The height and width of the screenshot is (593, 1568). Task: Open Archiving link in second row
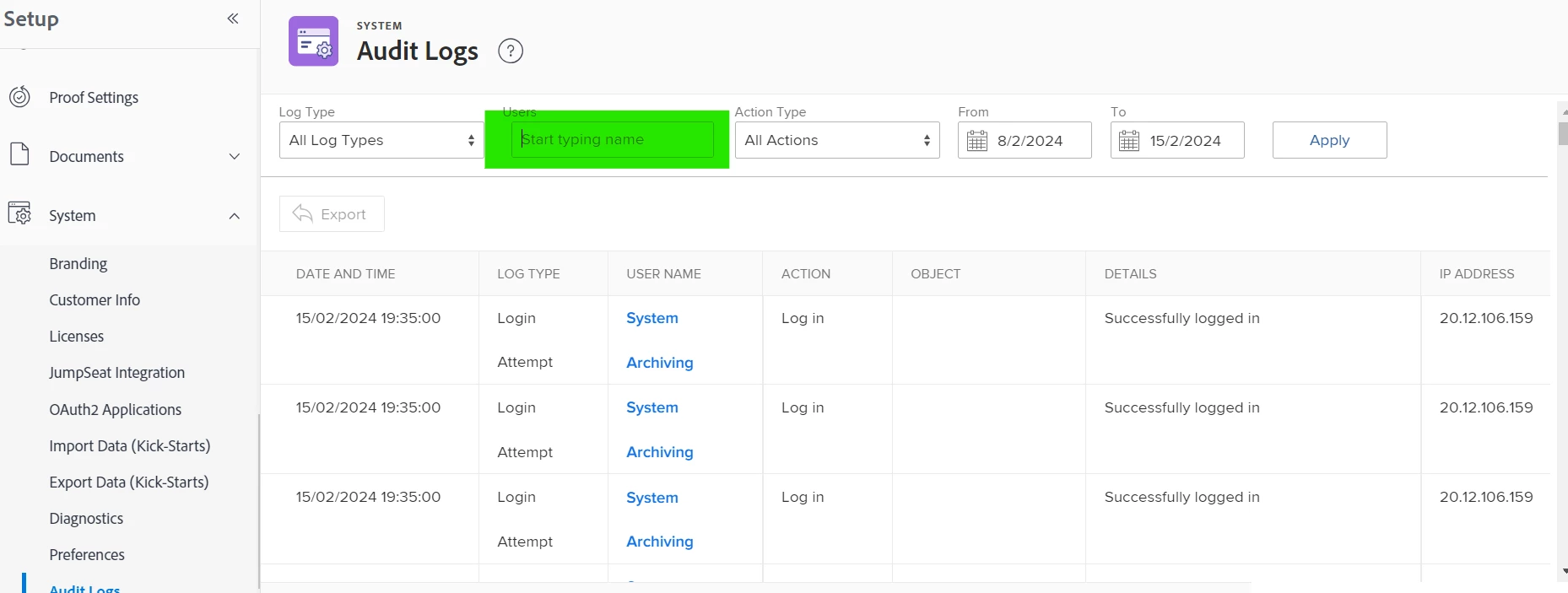[660, 452]
